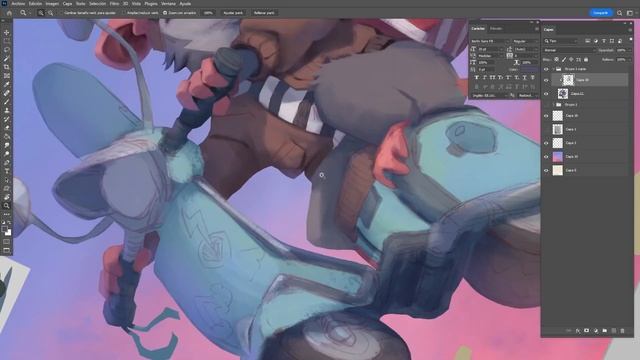
Task: Open the Ventana menu
Action: (x=168, y=3)
